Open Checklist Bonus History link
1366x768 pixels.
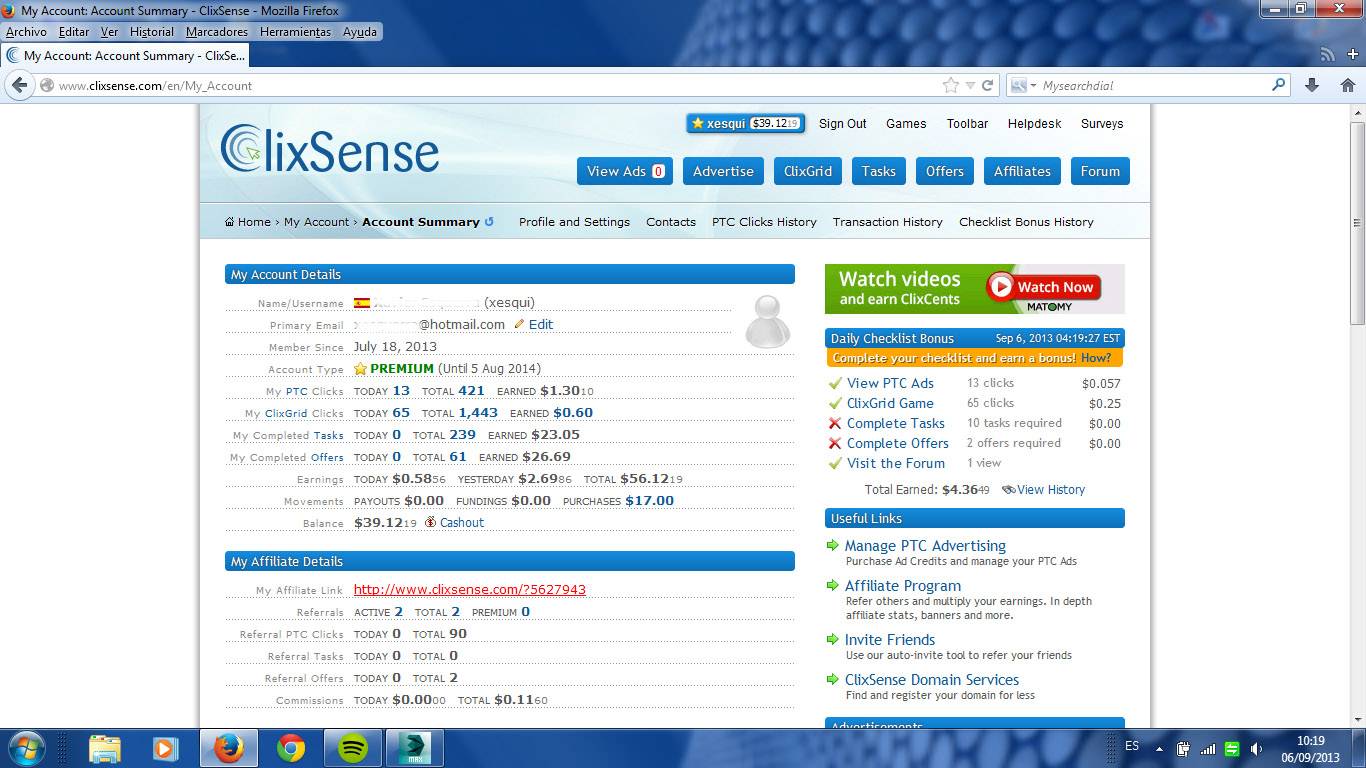pyautogui.click(x=1026, y=222)
